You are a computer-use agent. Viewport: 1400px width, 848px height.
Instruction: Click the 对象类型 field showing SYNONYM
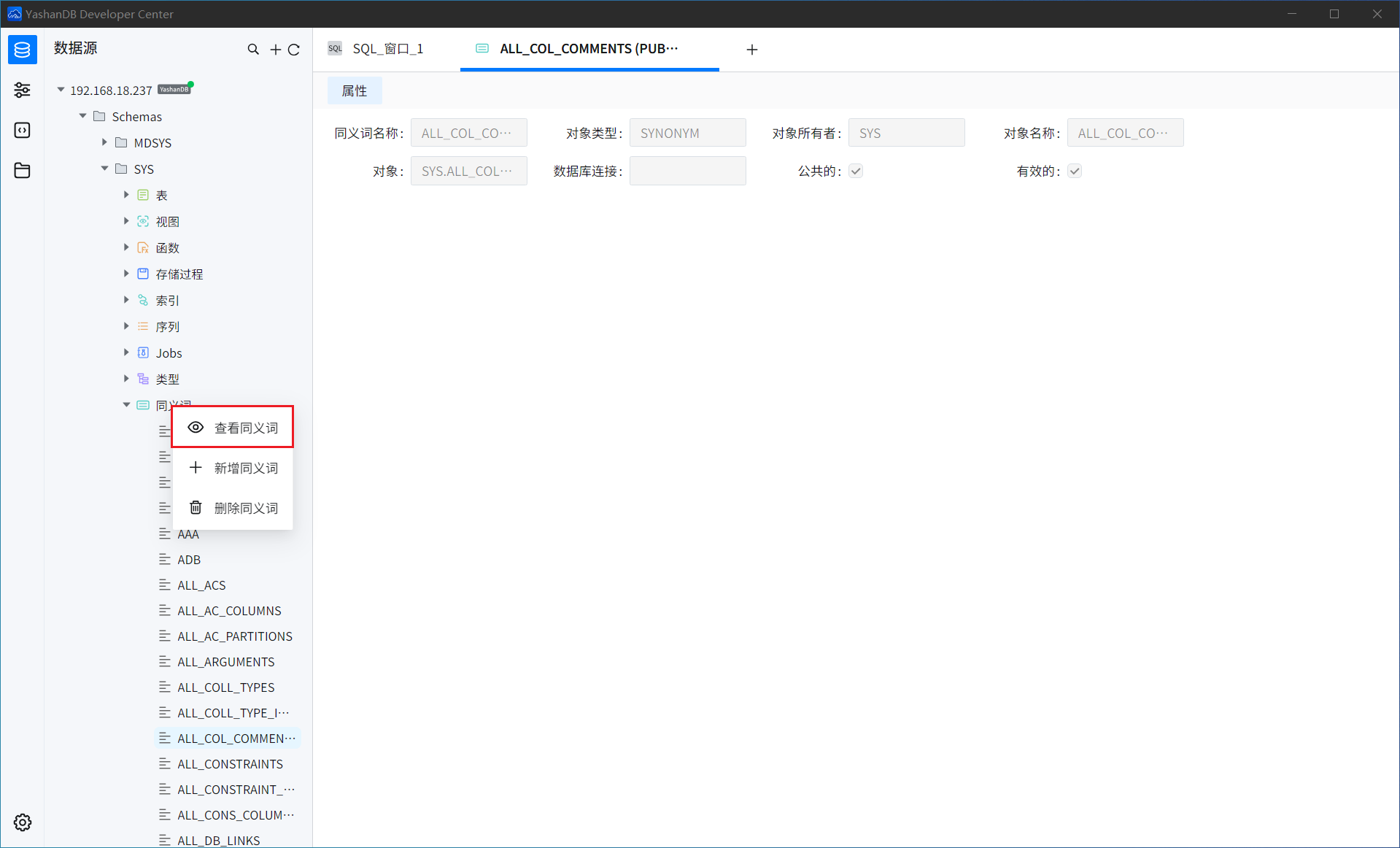(x=687, y=133)
